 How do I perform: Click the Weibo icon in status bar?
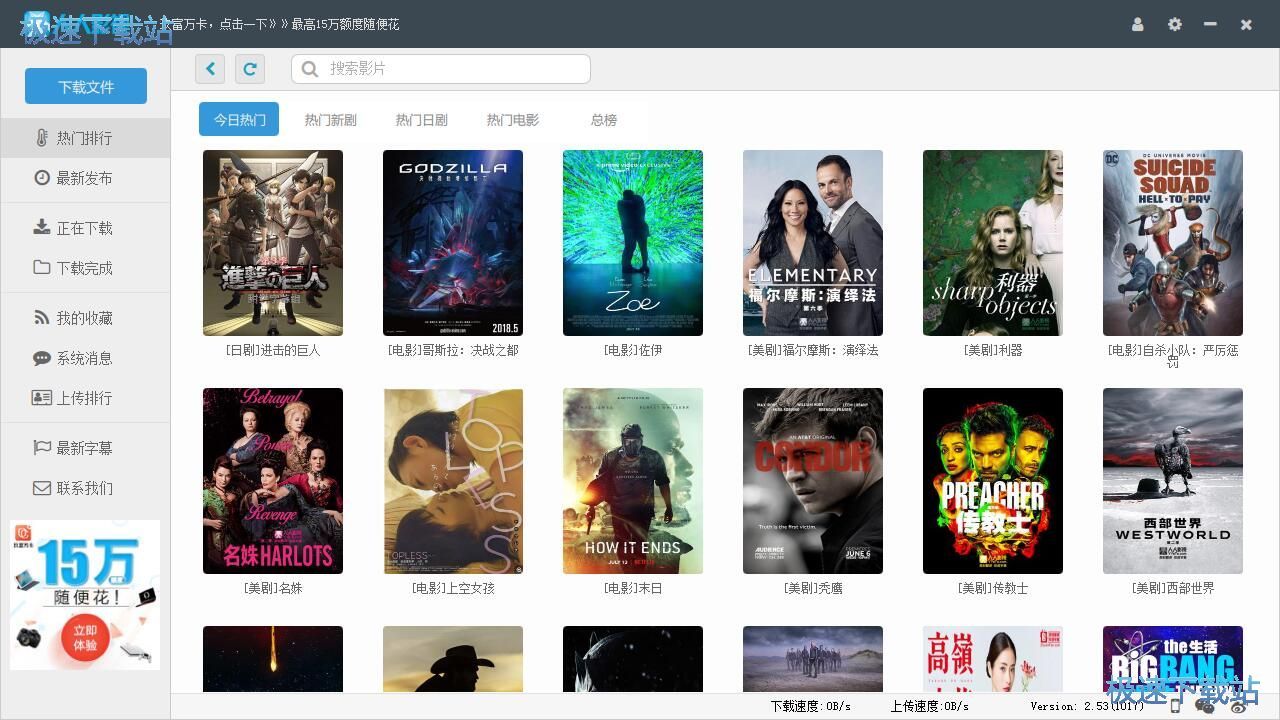click(1239, 706)
